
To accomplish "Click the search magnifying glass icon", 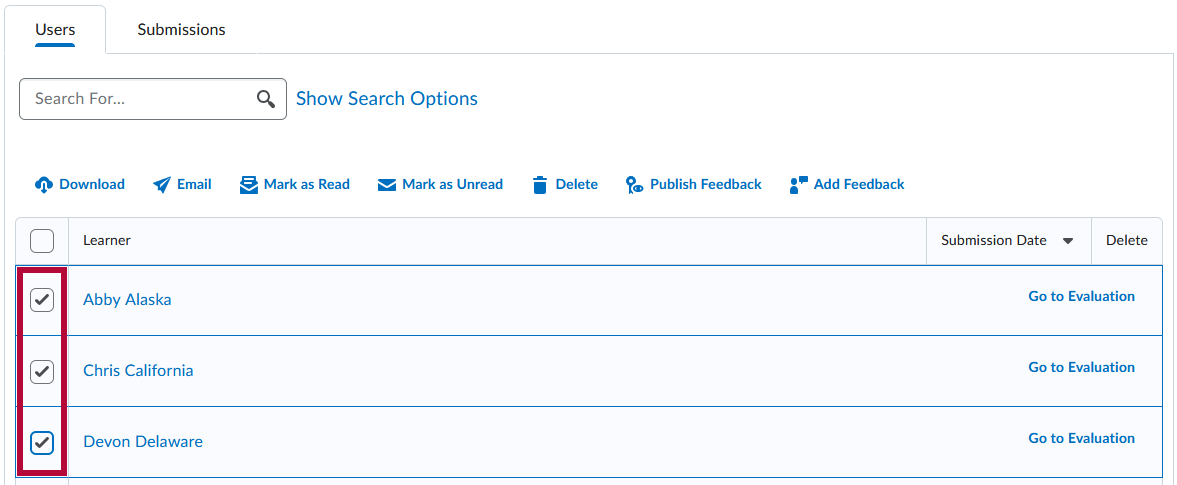I will tap(266, 99).
